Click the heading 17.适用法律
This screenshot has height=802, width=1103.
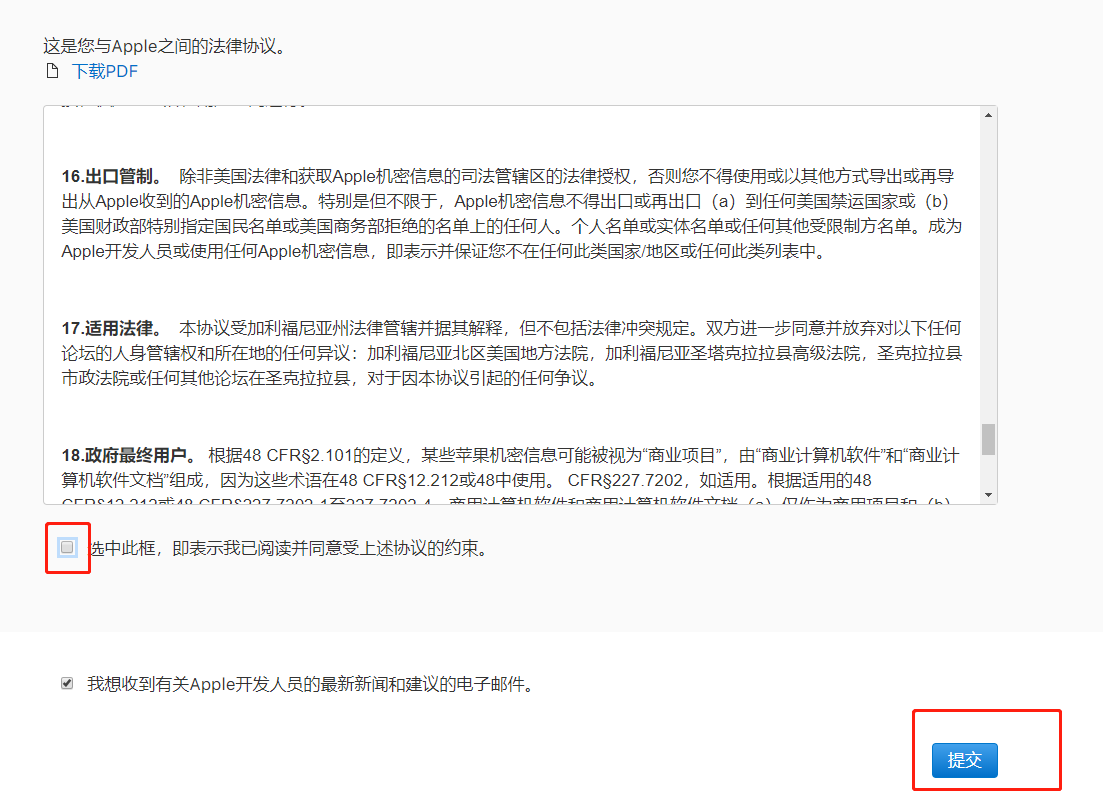tap(110, 328)
